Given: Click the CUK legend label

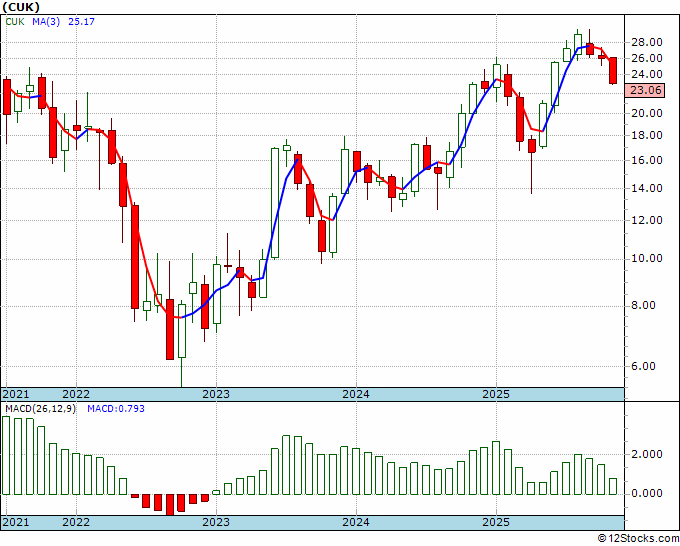Looking at the screenshot, I should (15, 22).
